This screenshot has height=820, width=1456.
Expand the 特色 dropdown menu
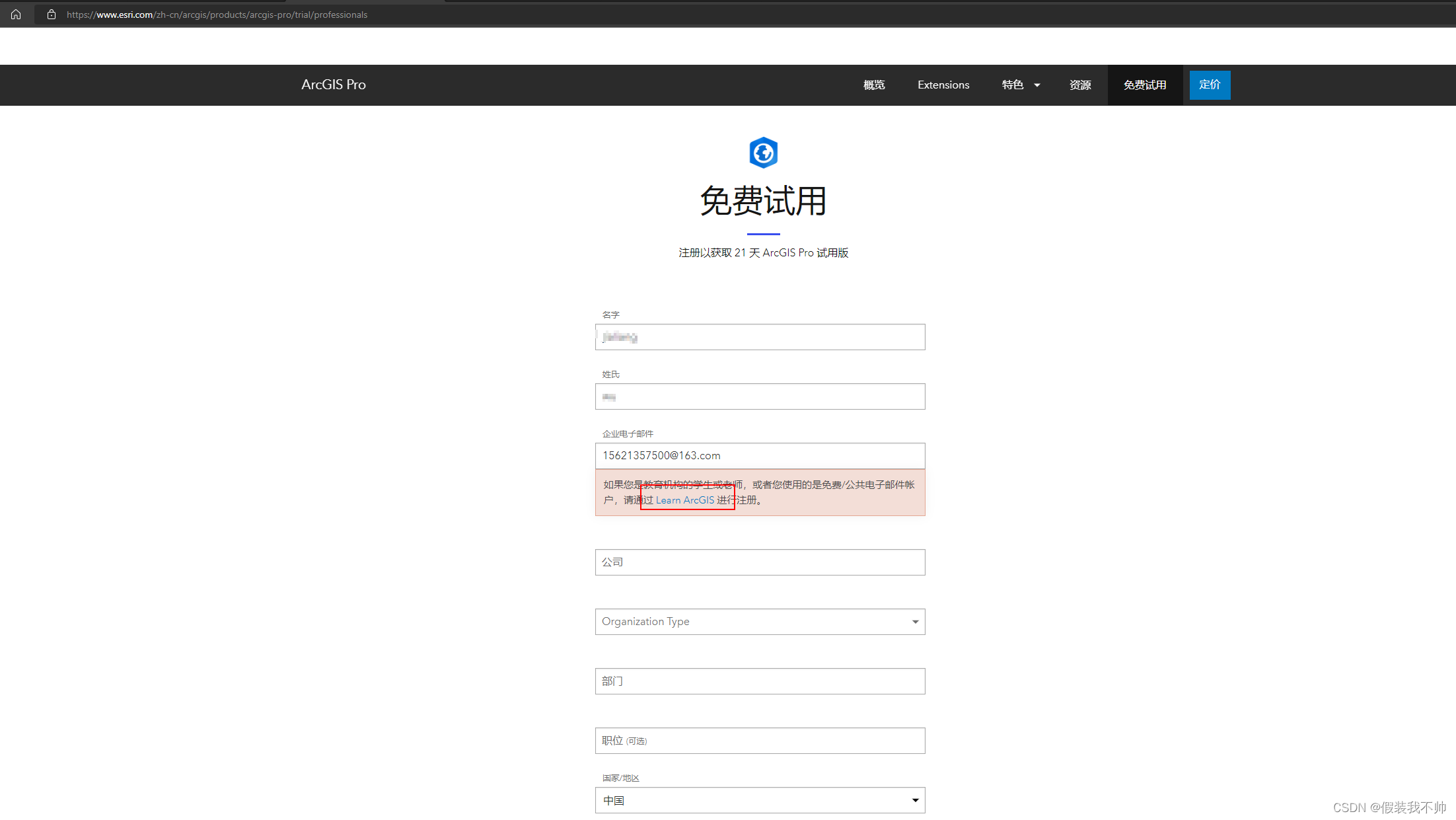pyautogui.click(x=1020, y=85)
